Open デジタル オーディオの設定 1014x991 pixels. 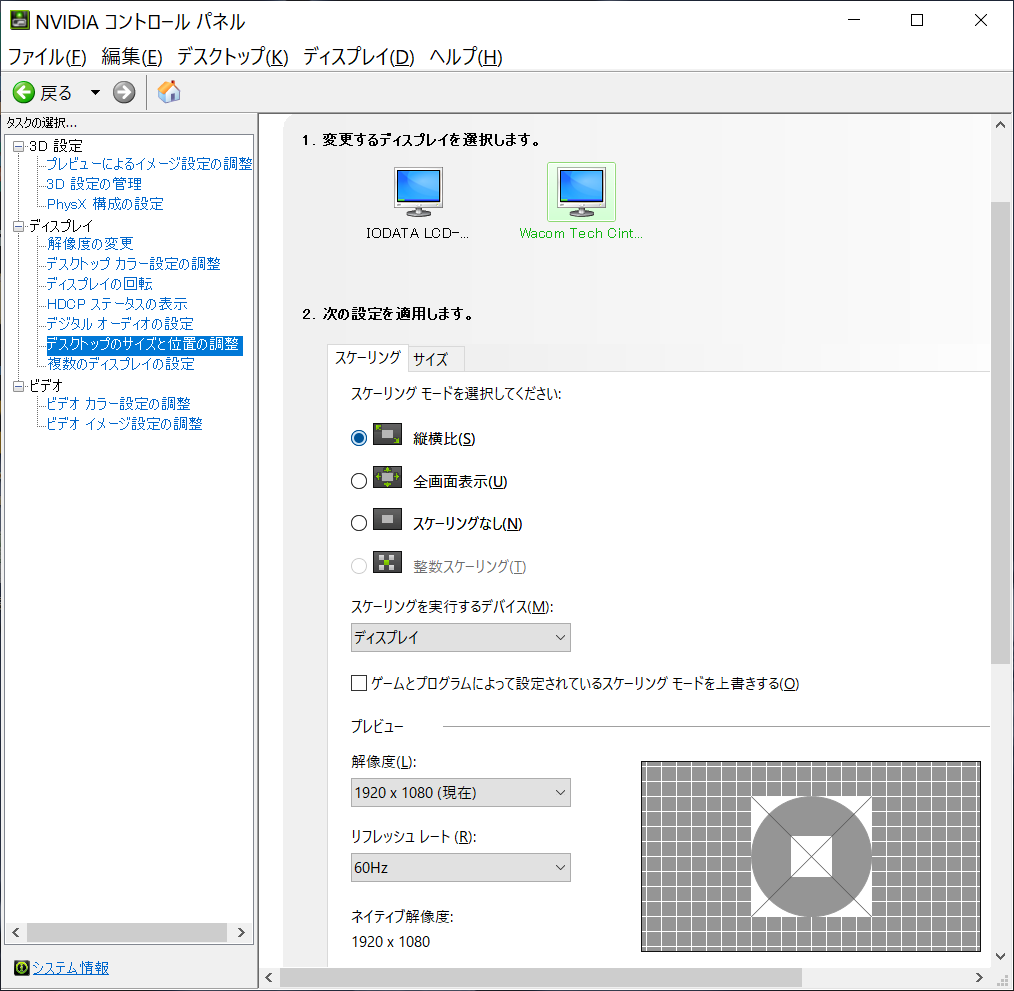click(120, 323)
